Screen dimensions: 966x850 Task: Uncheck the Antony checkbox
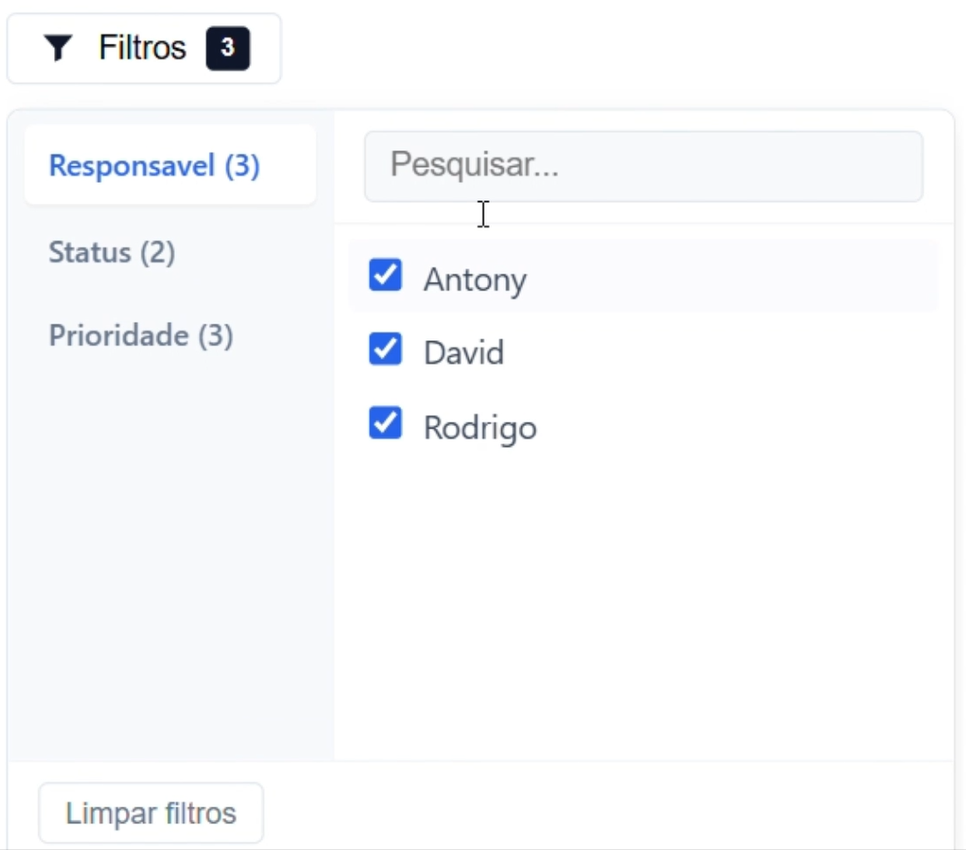[385, 276]
